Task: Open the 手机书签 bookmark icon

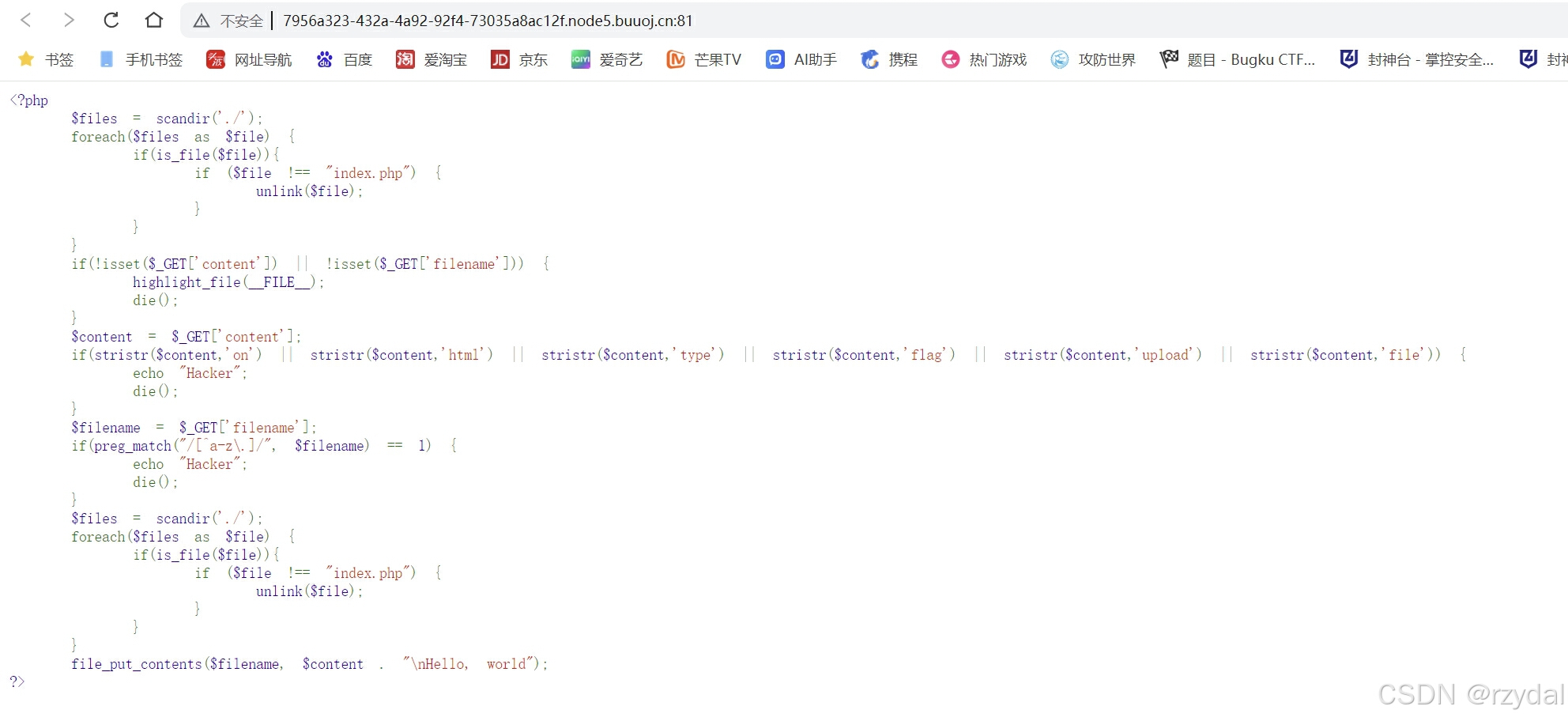Action: click(107, 59)
